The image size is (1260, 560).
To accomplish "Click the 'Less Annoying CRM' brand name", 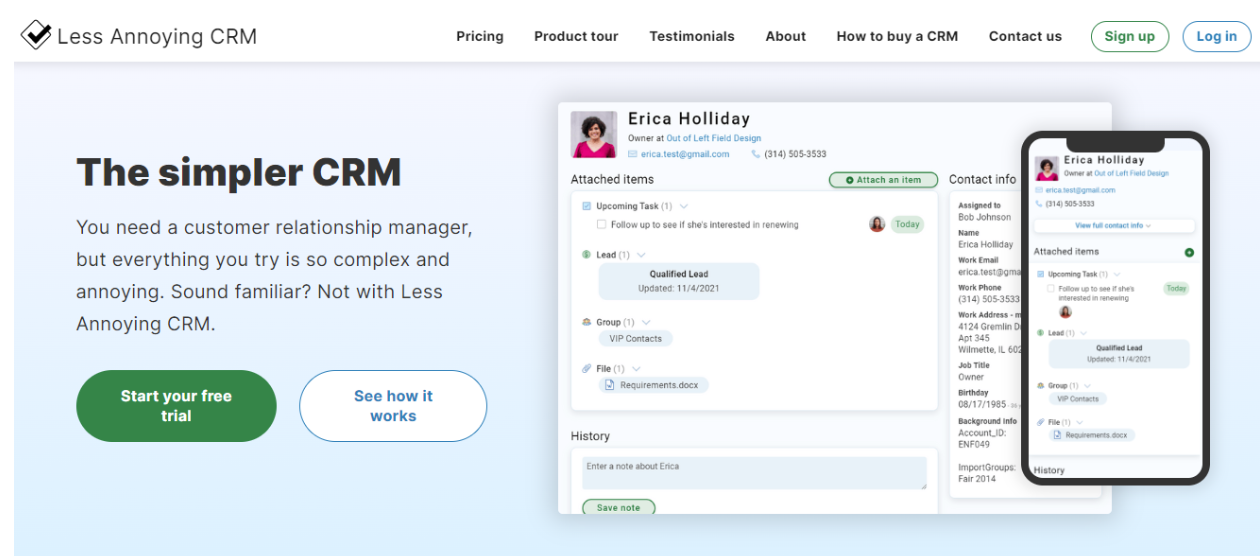I will pos(157,36).
